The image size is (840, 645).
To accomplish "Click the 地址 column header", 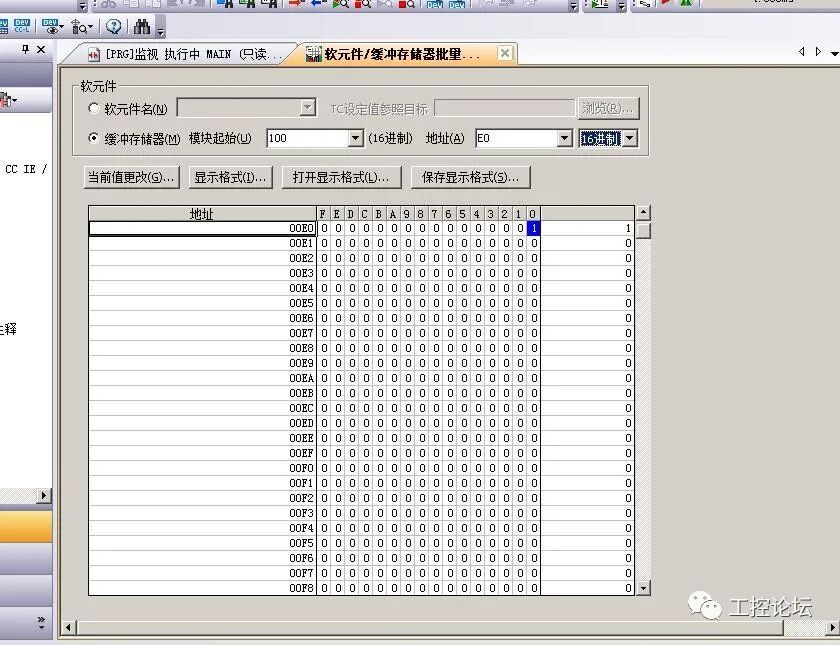I will 202,214.
